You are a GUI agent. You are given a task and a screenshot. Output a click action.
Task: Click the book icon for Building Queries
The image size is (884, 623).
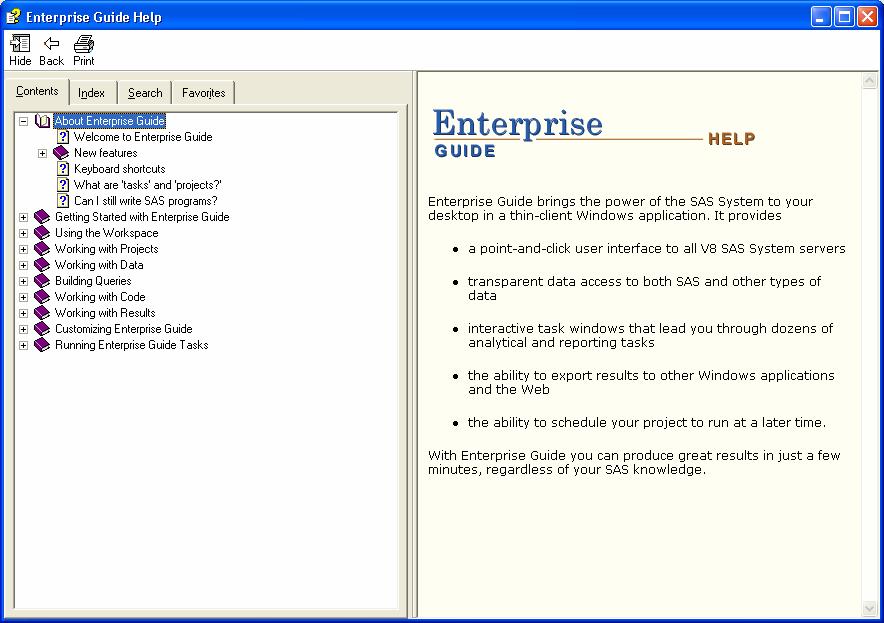point(42,281)
